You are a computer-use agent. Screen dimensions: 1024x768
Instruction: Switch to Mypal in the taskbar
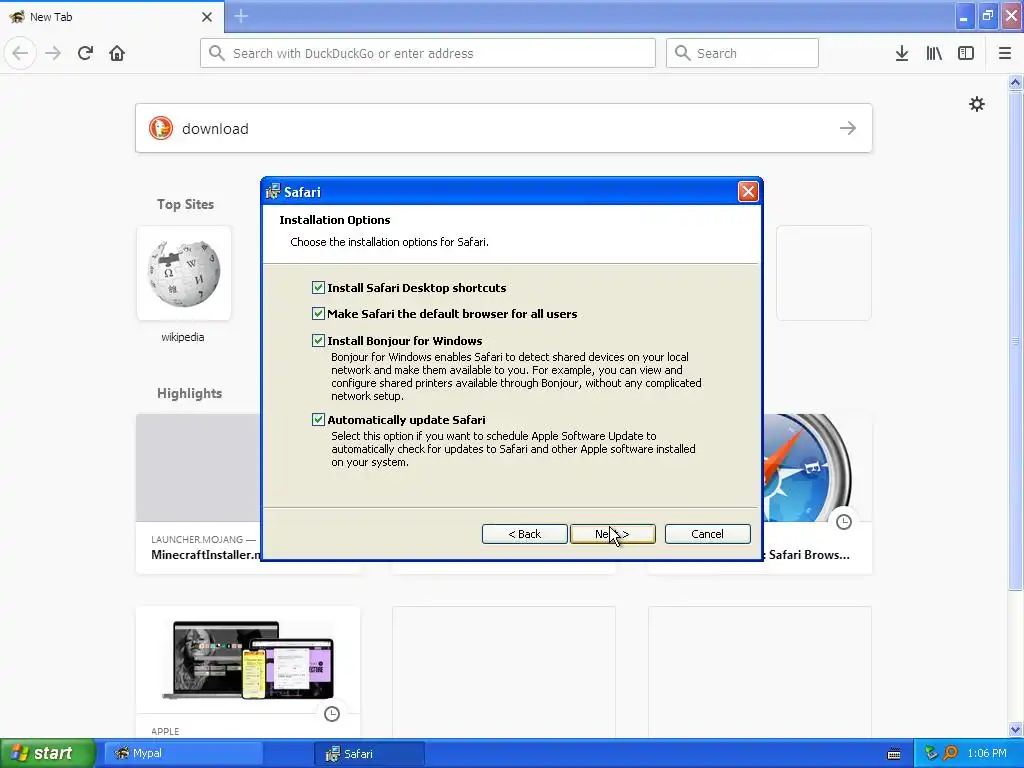click(184, 753)
